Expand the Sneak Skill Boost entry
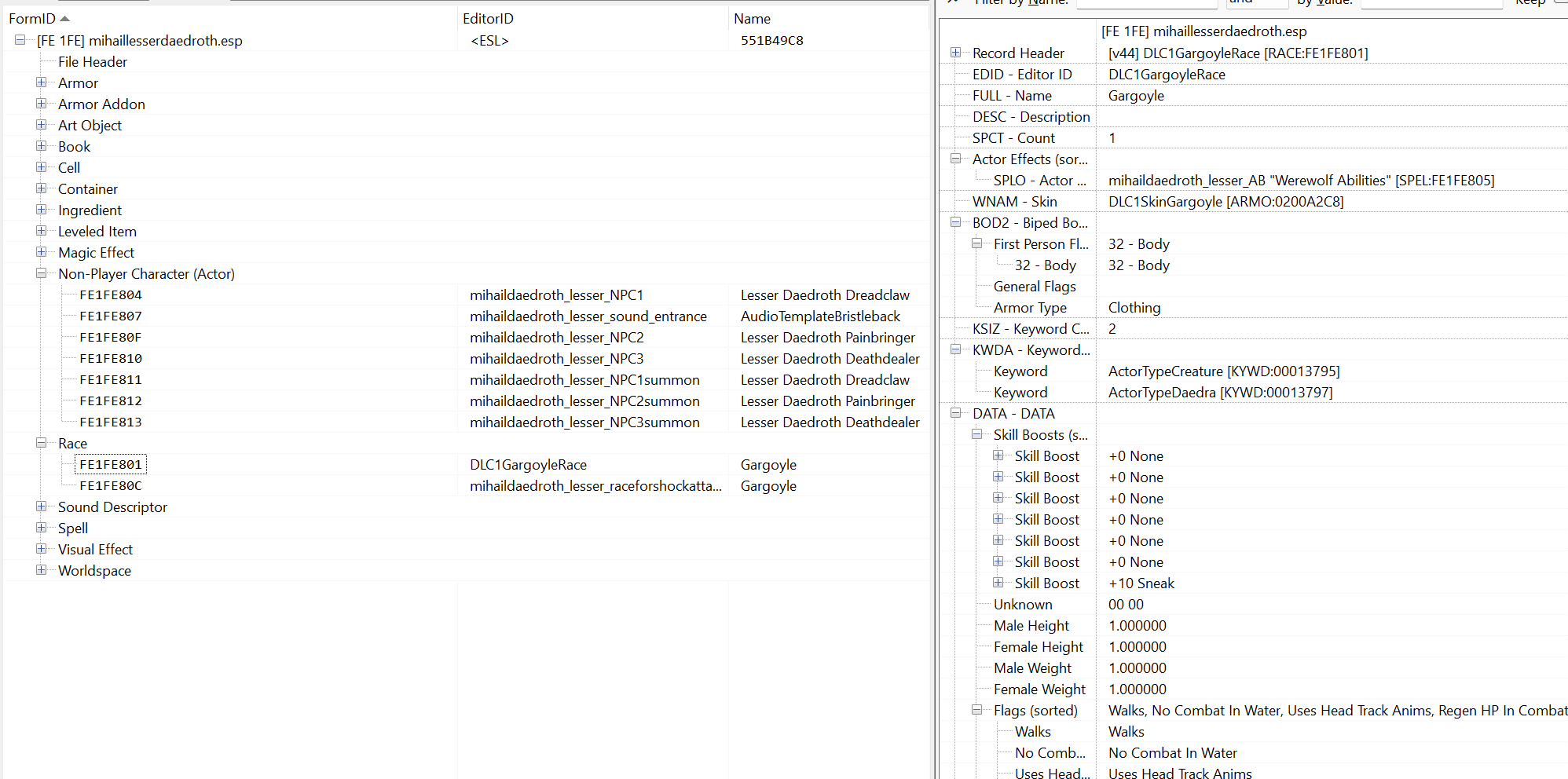 coord(998,583)
